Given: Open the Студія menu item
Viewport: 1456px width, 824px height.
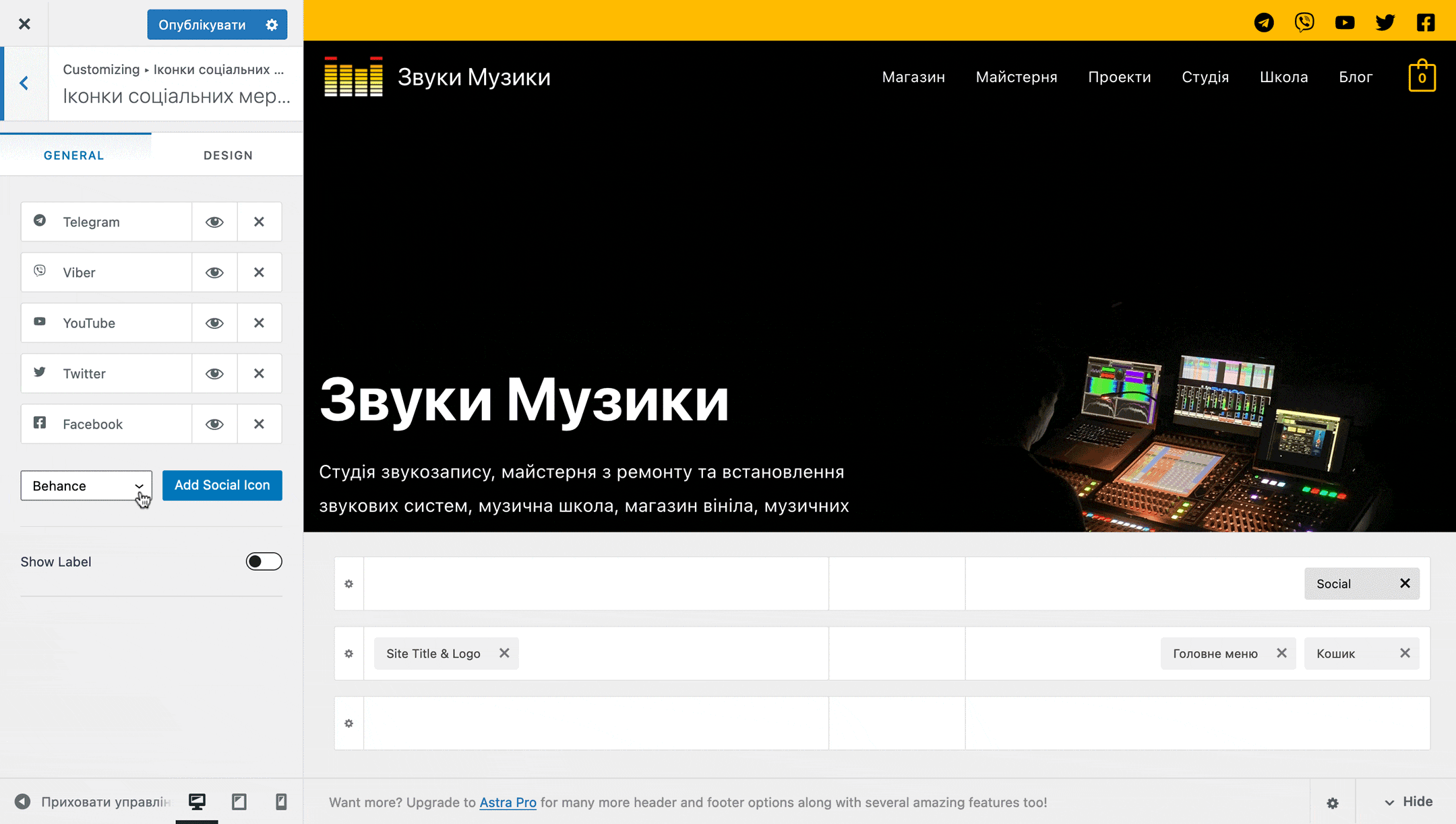Looking at the screenshot, I should tap(1205, 77).
